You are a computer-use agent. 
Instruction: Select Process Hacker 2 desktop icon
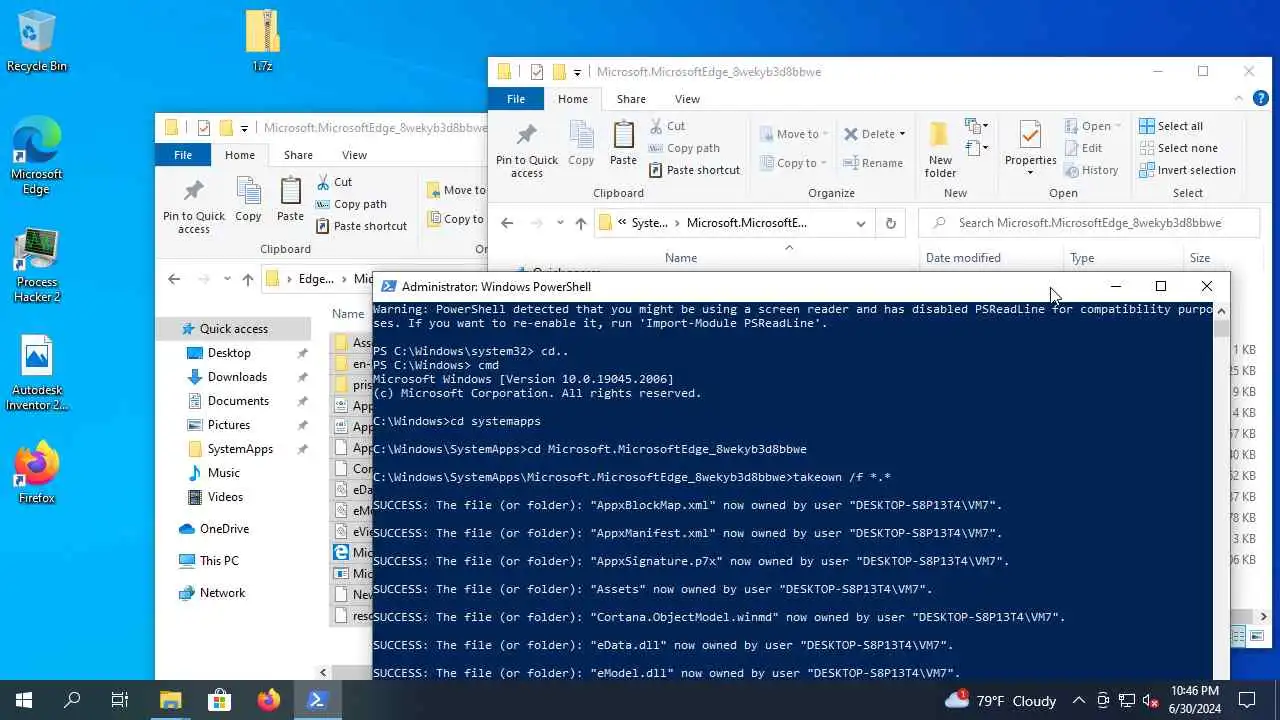tap(37, 265)
